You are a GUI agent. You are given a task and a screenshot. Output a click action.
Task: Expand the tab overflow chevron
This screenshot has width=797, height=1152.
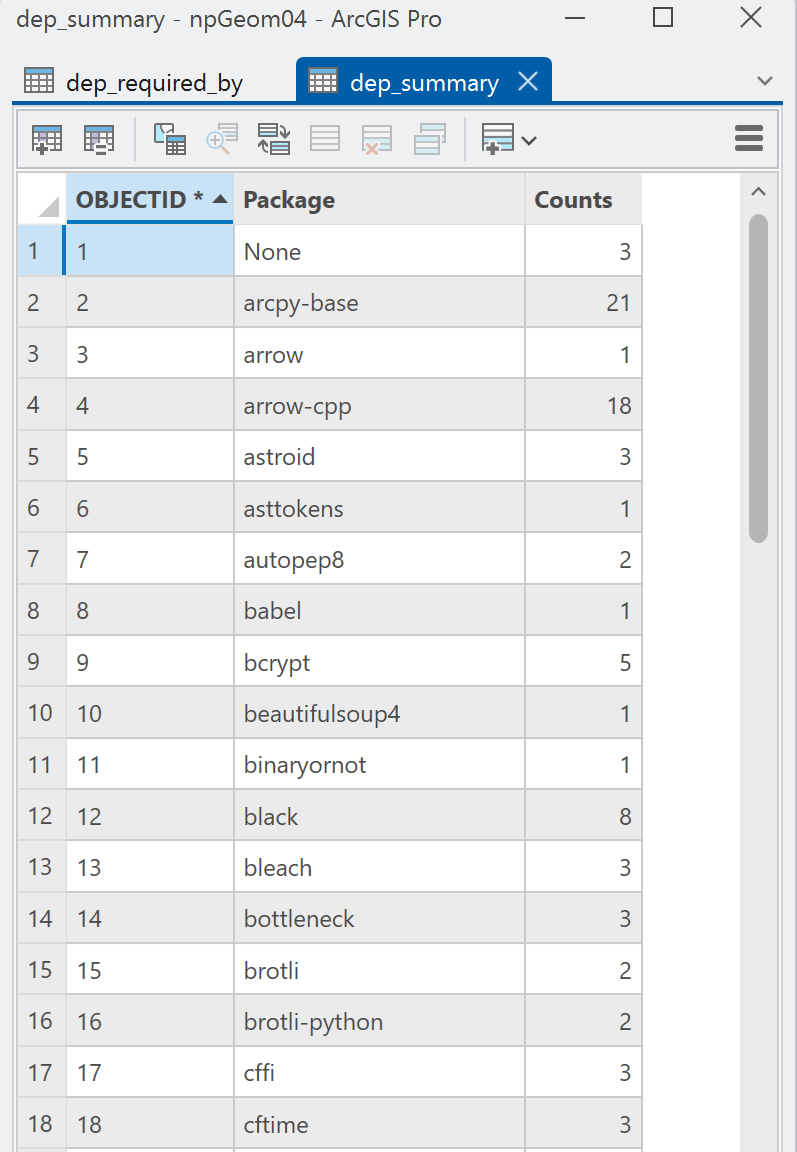(765, 80)
